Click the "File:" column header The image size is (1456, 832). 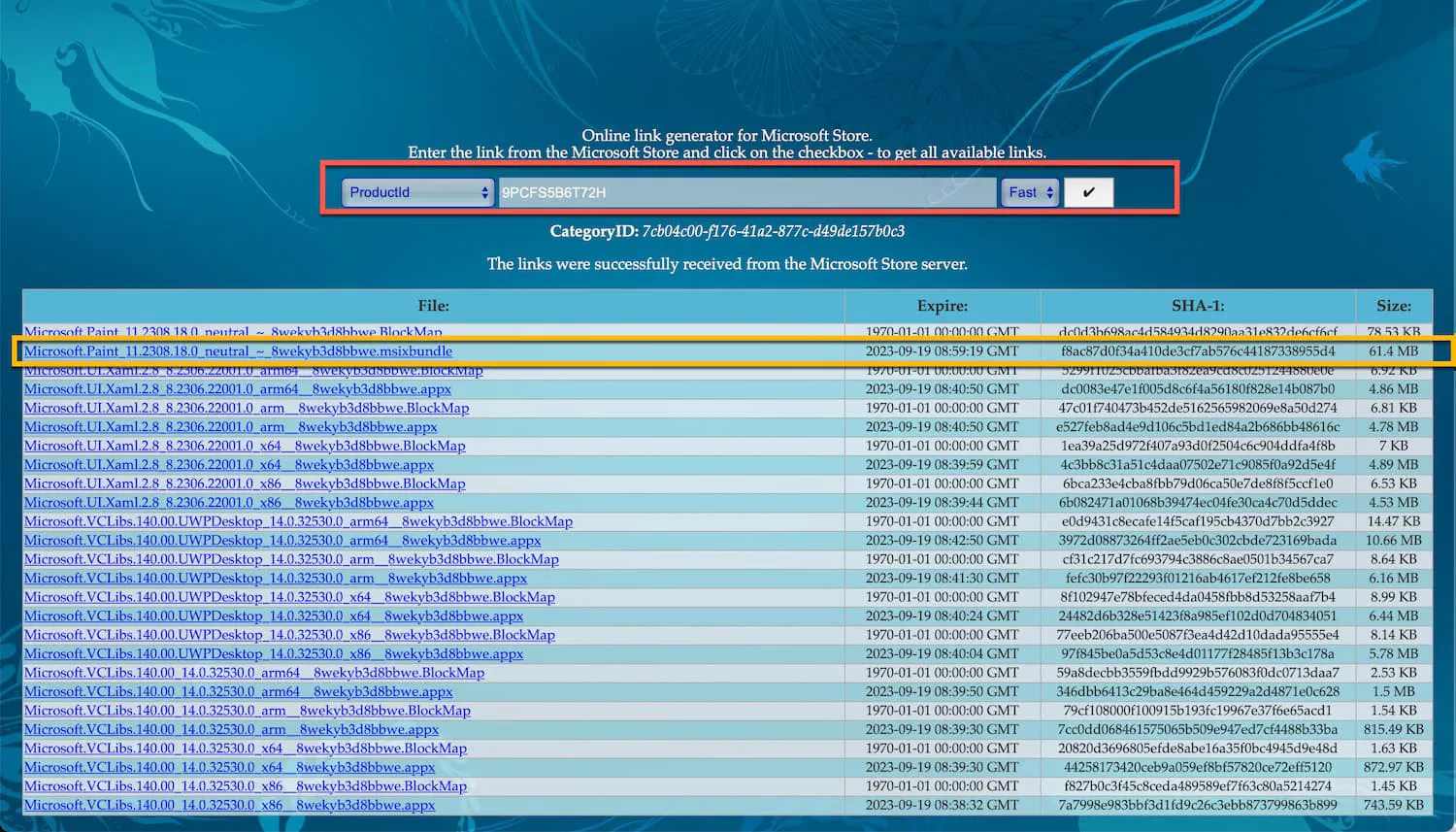[x=434, y=306]
